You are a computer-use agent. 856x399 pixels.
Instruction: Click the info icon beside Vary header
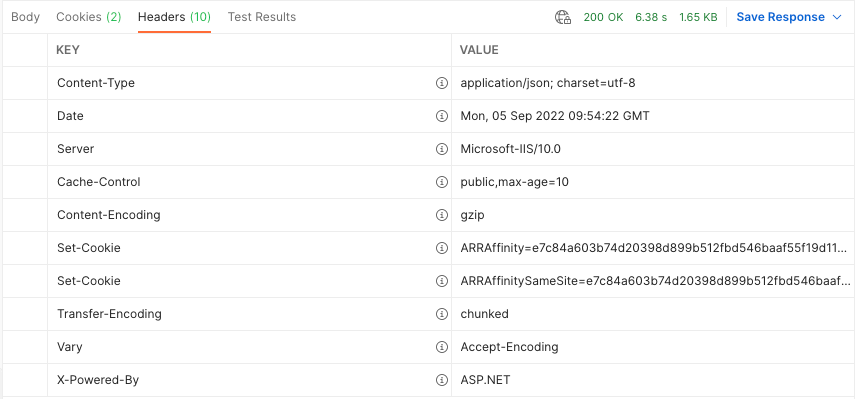[x=442, y=347]
